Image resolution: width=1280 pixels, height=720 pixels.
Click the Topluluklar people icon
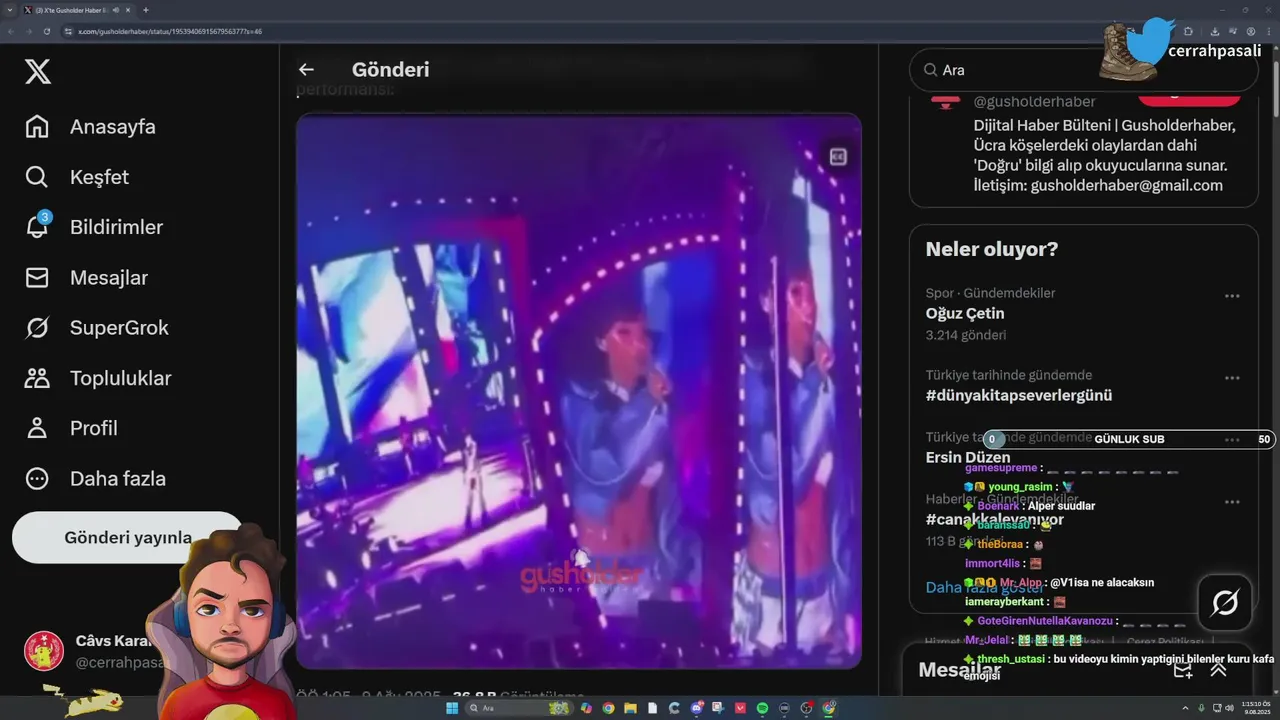[37, 378]
